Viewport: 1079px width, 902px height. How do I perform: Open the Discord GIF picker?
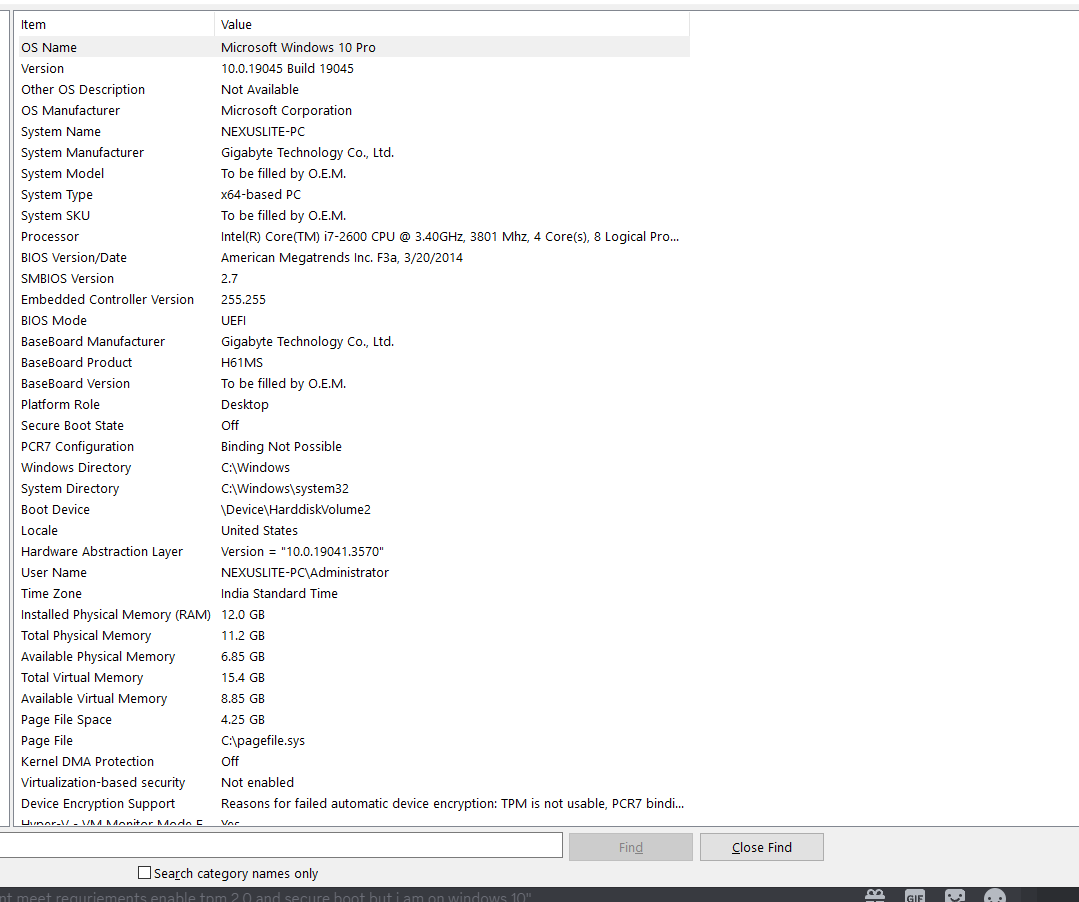(915, 896)
